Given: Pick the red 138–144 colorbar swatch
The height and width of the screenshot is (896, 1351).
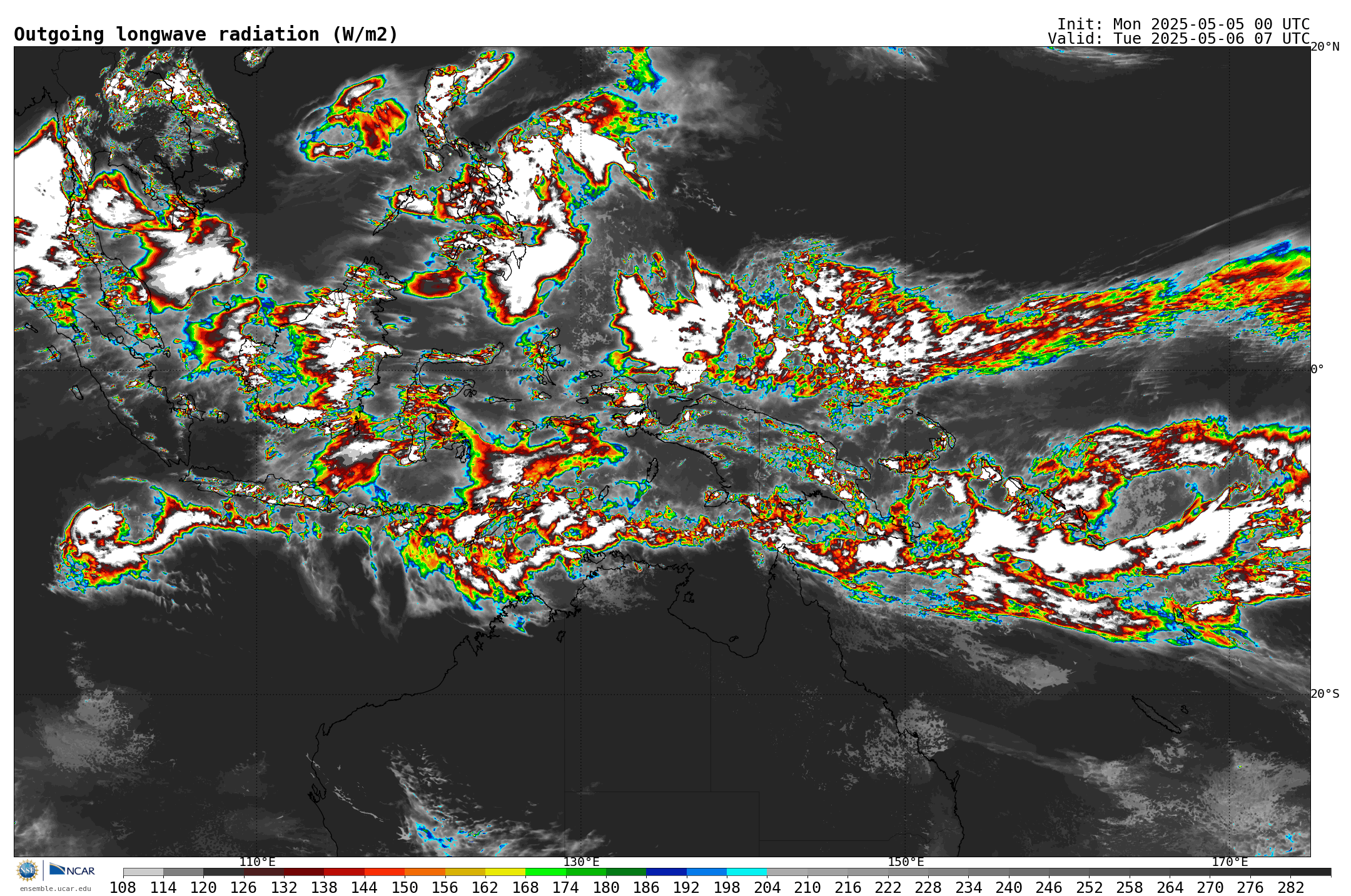Looking at the screenshot, I should pyautogui.click(x=344, y=872).
